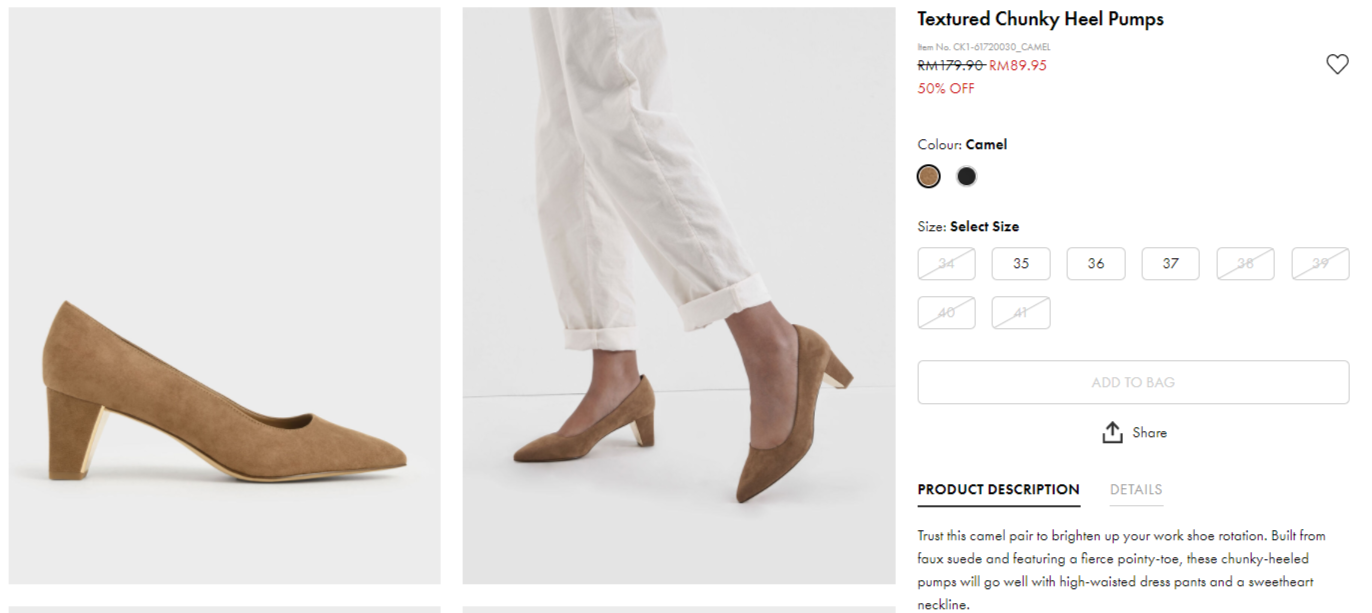This screenshot has height=613, width=1372.
Task: Switch to the Details tab
Action: pyautogui.click(x=1136, y=490)
